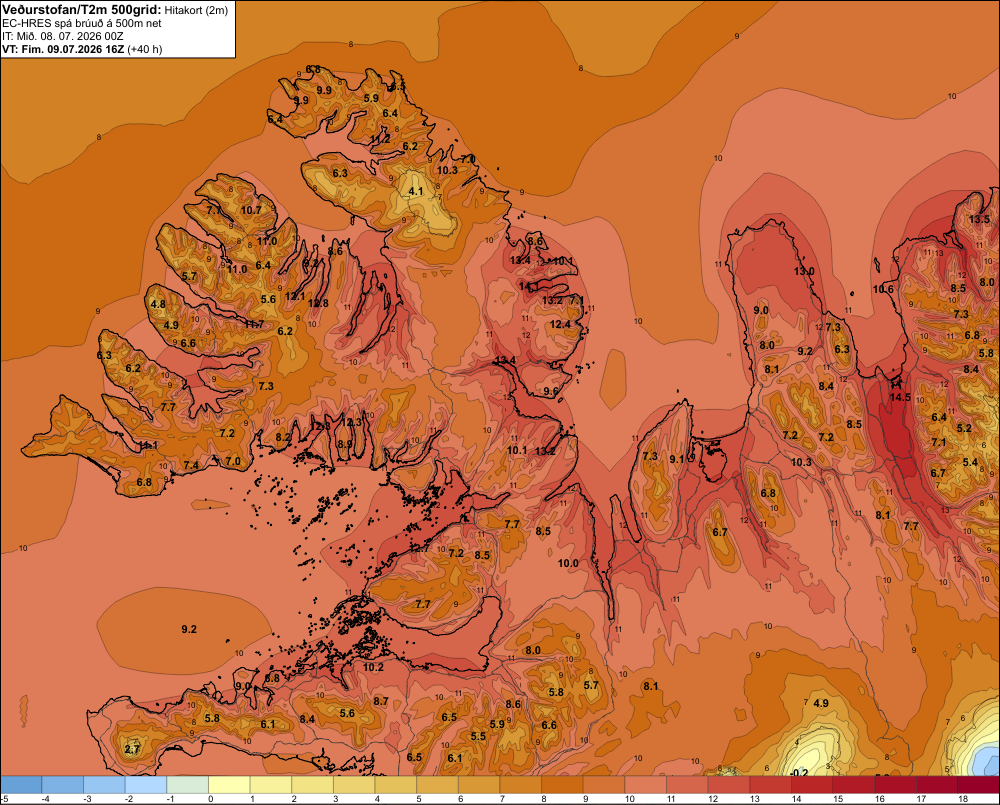Click the pale yellow 0–1 legend swatch

tap(230, 785)
